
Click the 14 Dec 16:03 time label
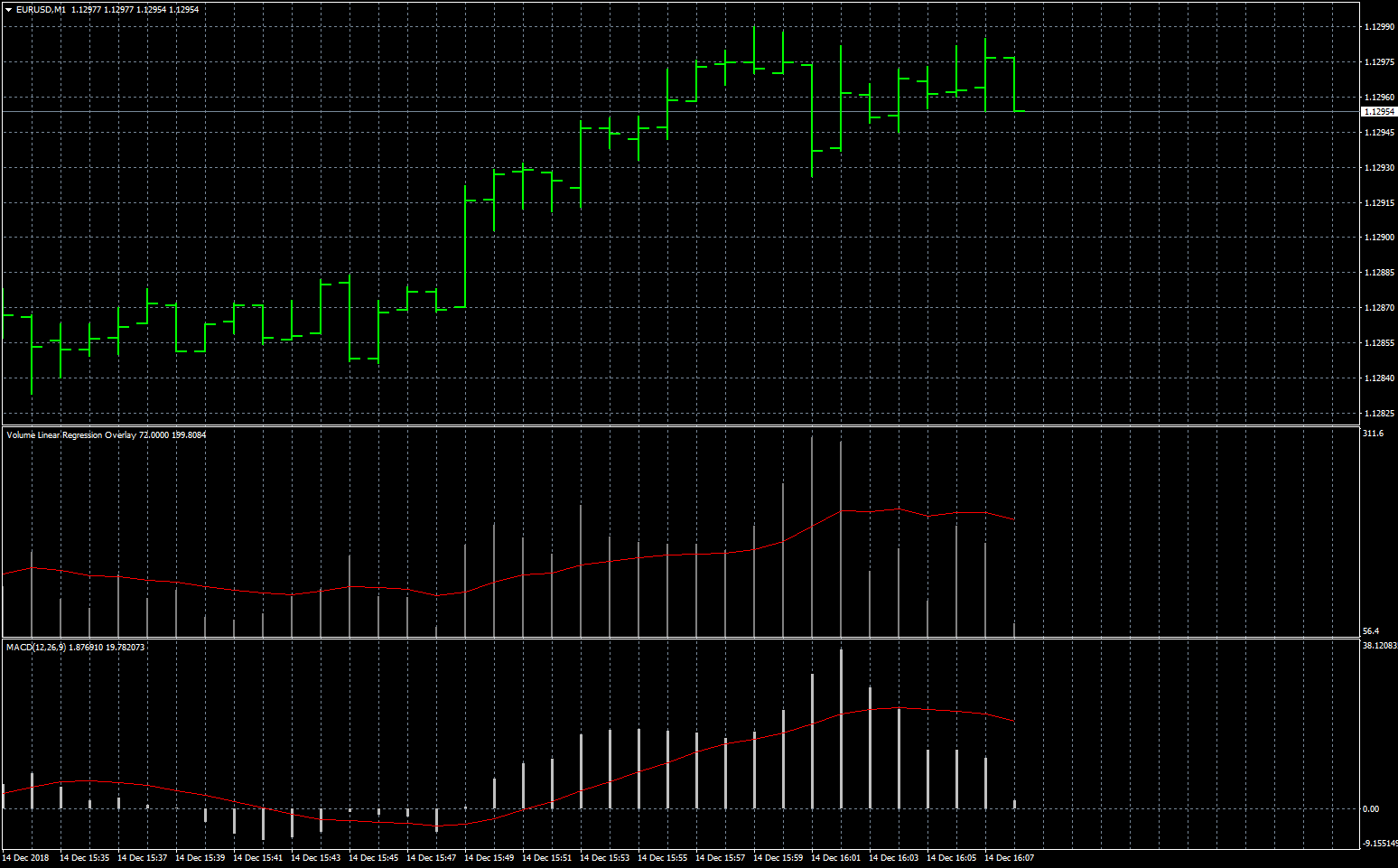(x=893, y=858)
